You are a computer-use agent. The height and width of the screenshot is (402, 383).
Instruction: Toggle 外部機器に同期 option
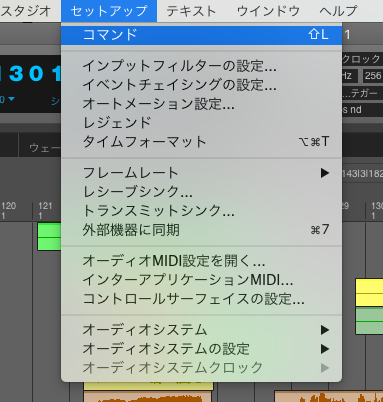pos(201,230)
